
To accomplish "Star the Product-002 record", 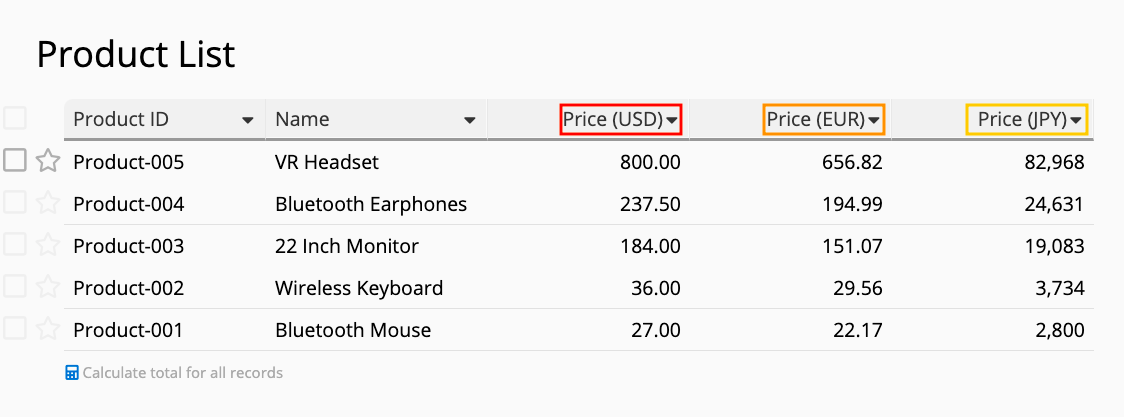I will (x=47, y=288).
